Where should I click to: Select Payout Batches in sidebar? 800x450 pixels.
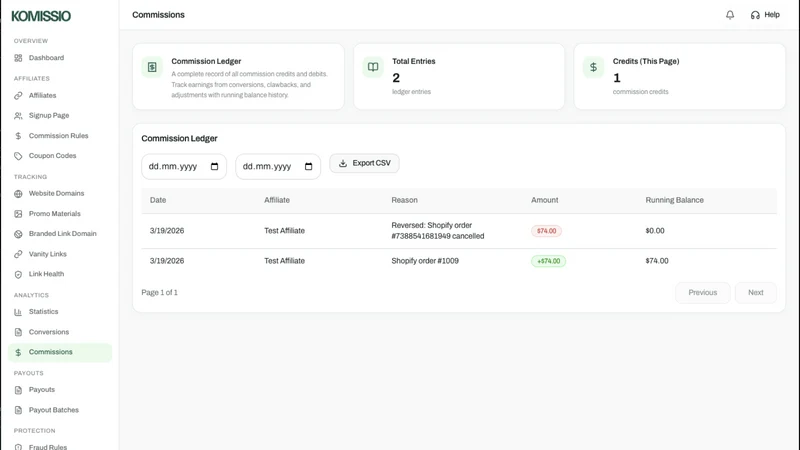coord(54,410)
